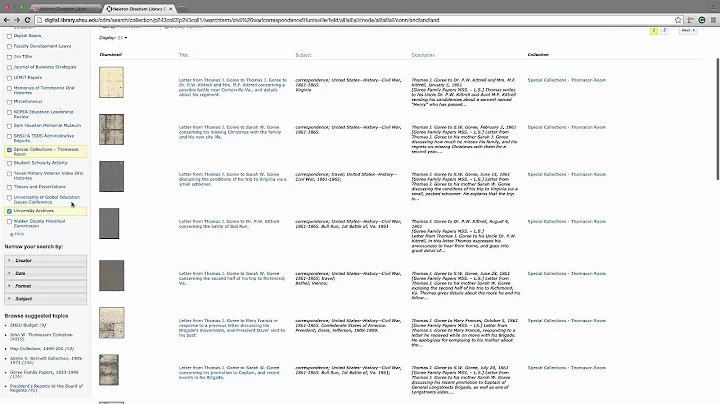Open a new browser tab

tap(183, 9)
